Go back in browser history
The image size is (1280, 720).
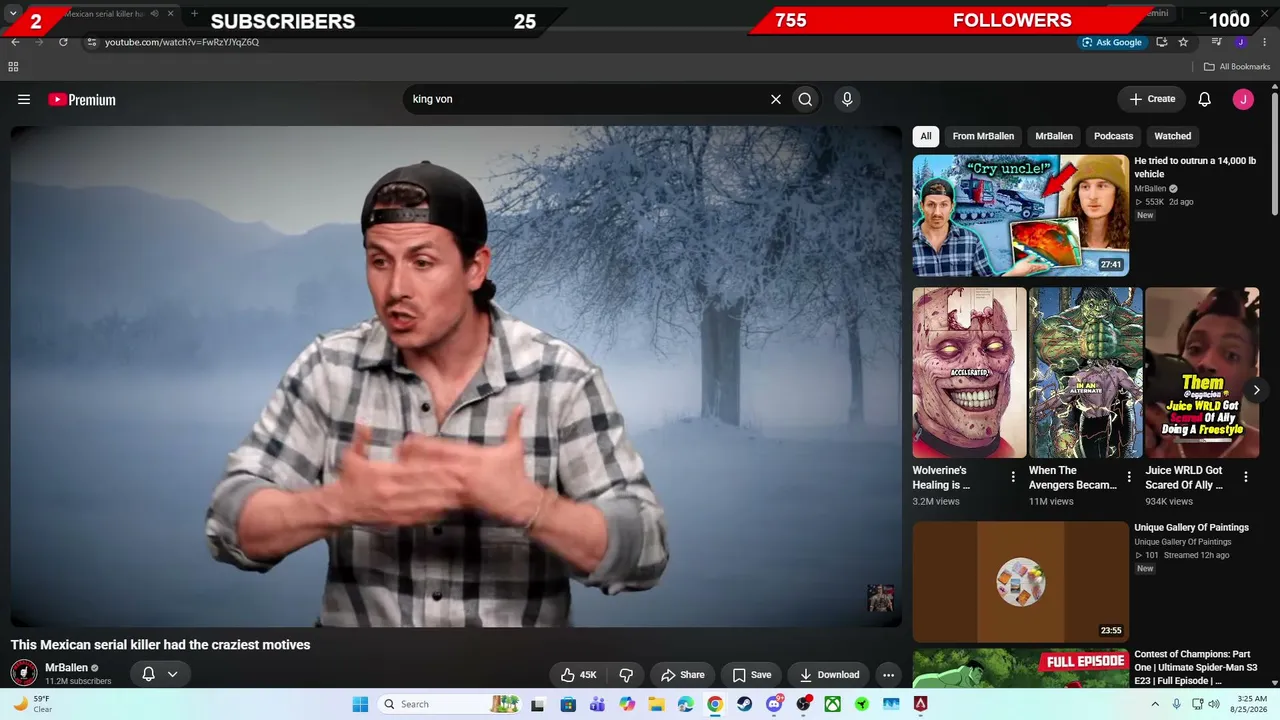pyautogui.click(x=15, y=42)
